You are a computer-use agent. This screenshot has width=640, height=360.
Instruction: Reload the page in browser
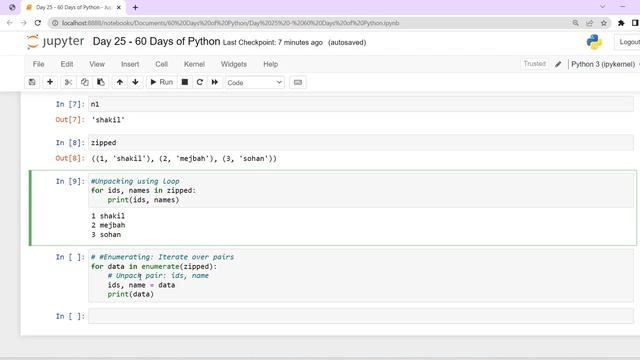coord(38,23)
